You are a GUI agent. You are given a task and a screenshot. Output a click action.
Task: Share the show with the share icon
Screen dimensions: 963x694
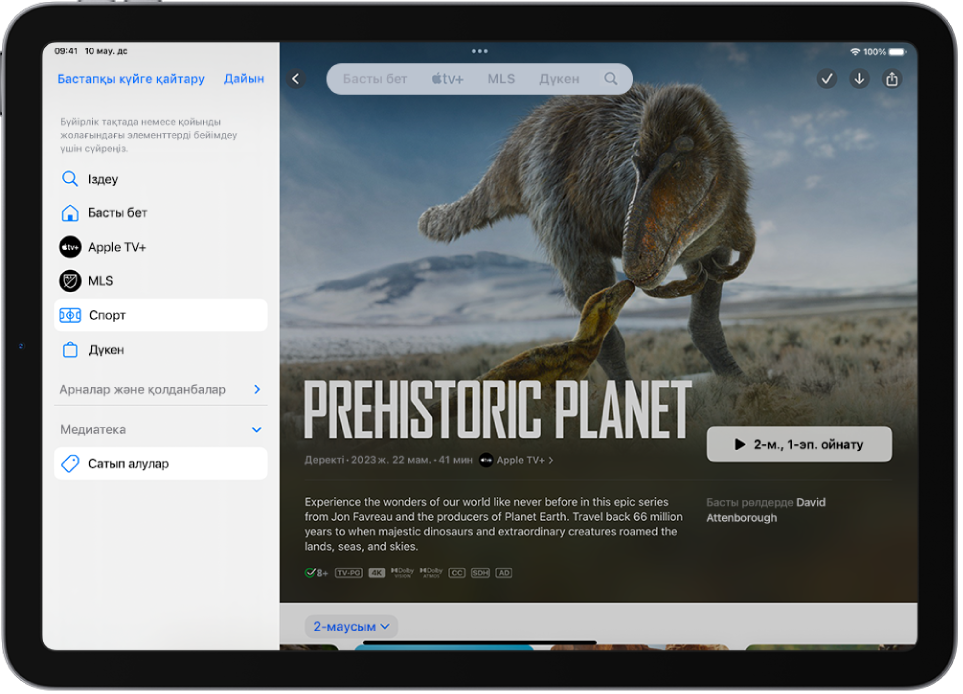pyautogui.click(x=892, y=79)
